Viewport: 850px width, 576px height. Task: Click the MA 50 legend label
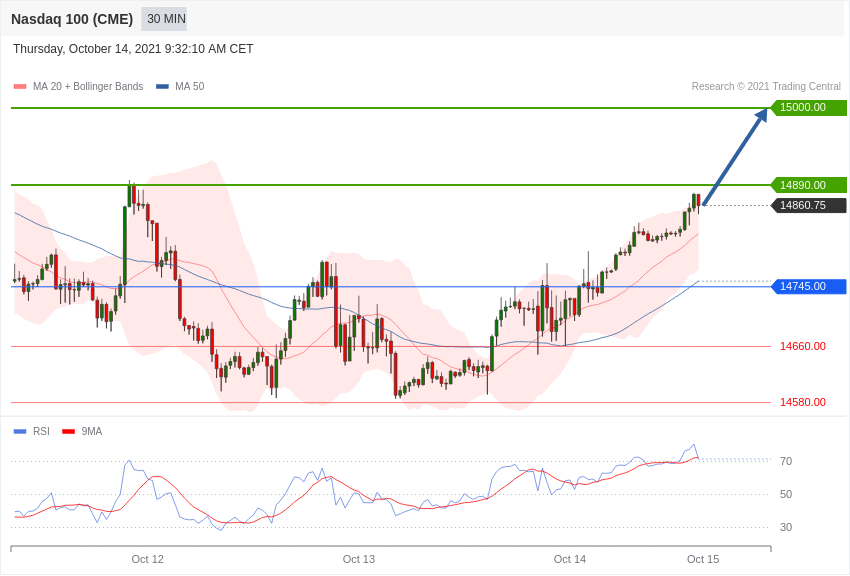189,87
